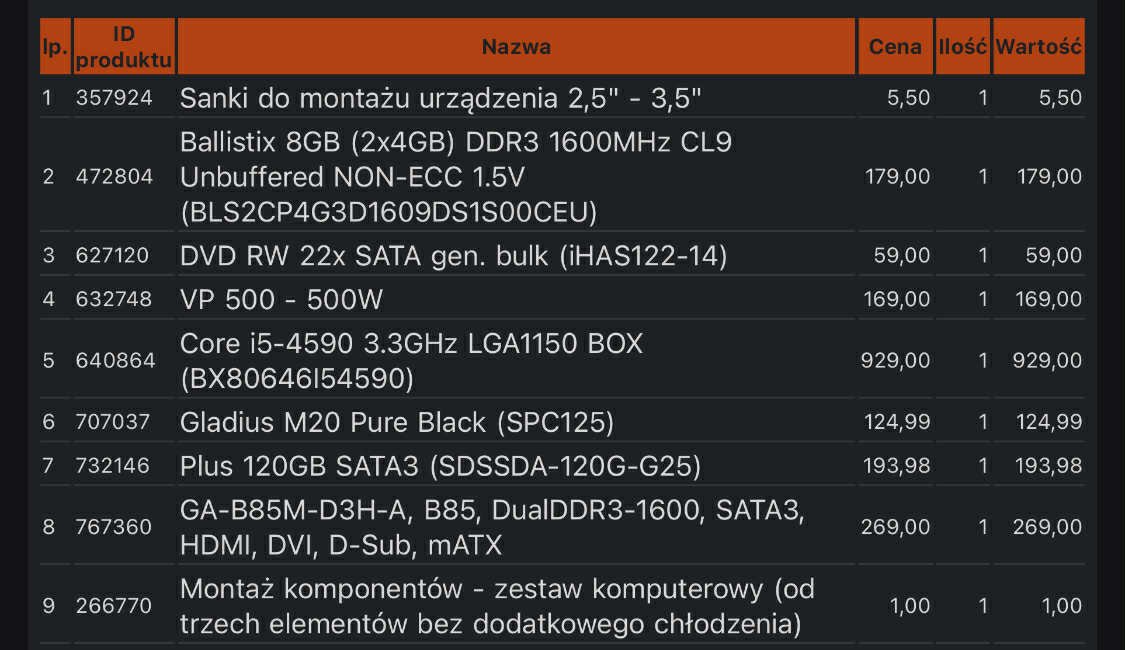The height and width of the screenshot is (650, 1125).
Task: Click the "lp." column header
Action: point(53,47)
